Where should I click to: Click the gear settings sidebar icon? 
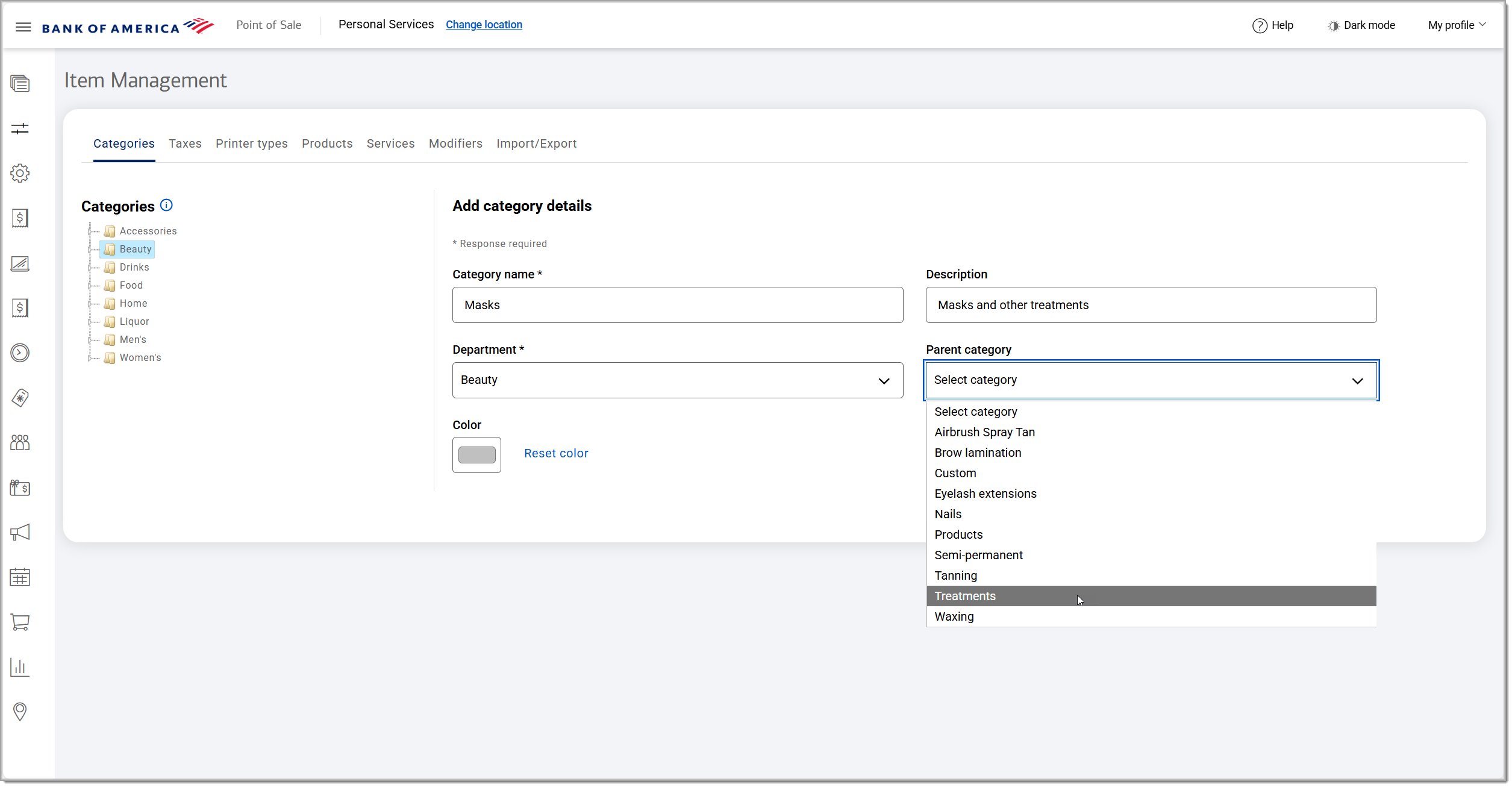20,174
